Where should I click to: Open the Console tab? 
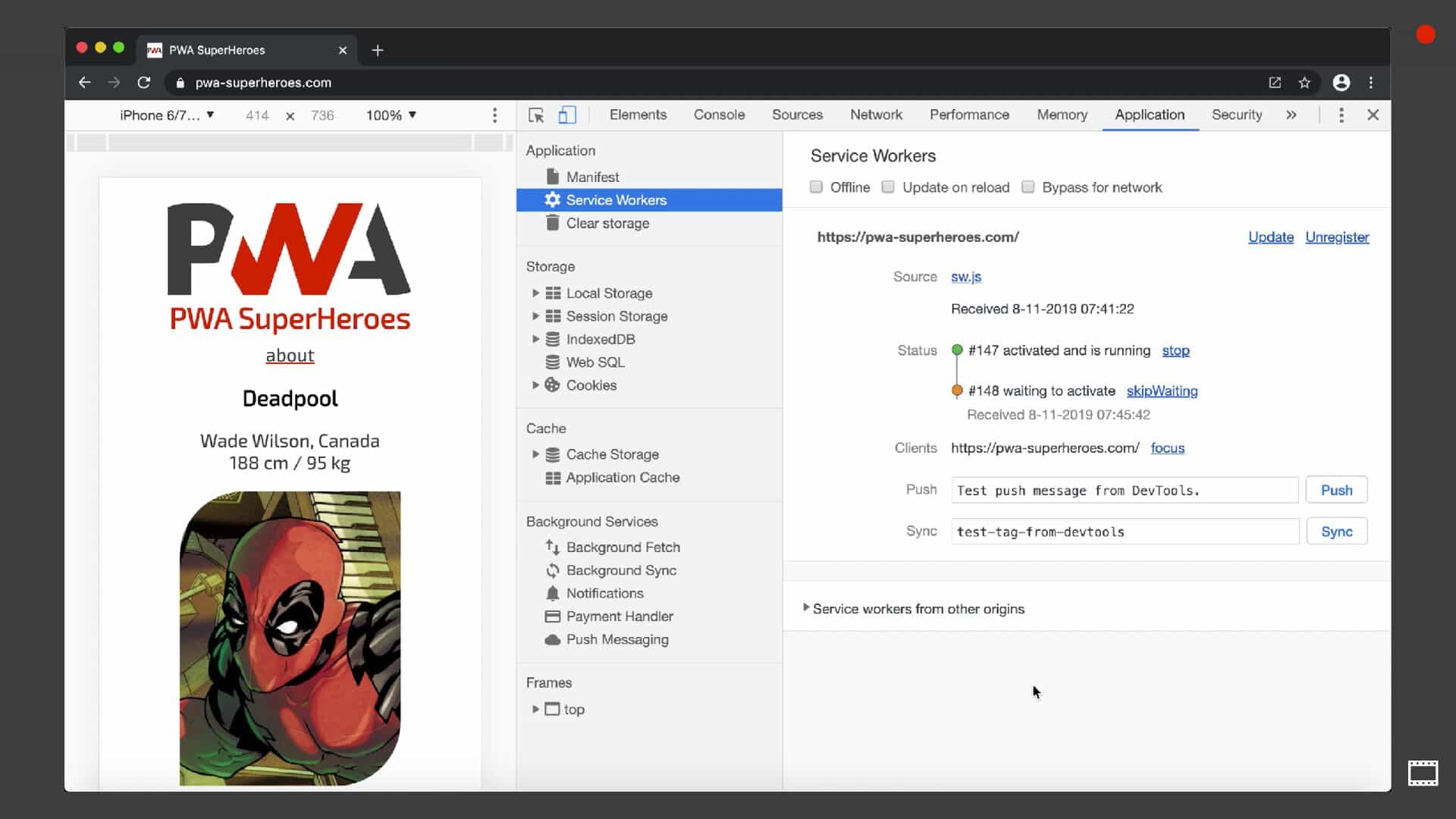tap(719, 115)
